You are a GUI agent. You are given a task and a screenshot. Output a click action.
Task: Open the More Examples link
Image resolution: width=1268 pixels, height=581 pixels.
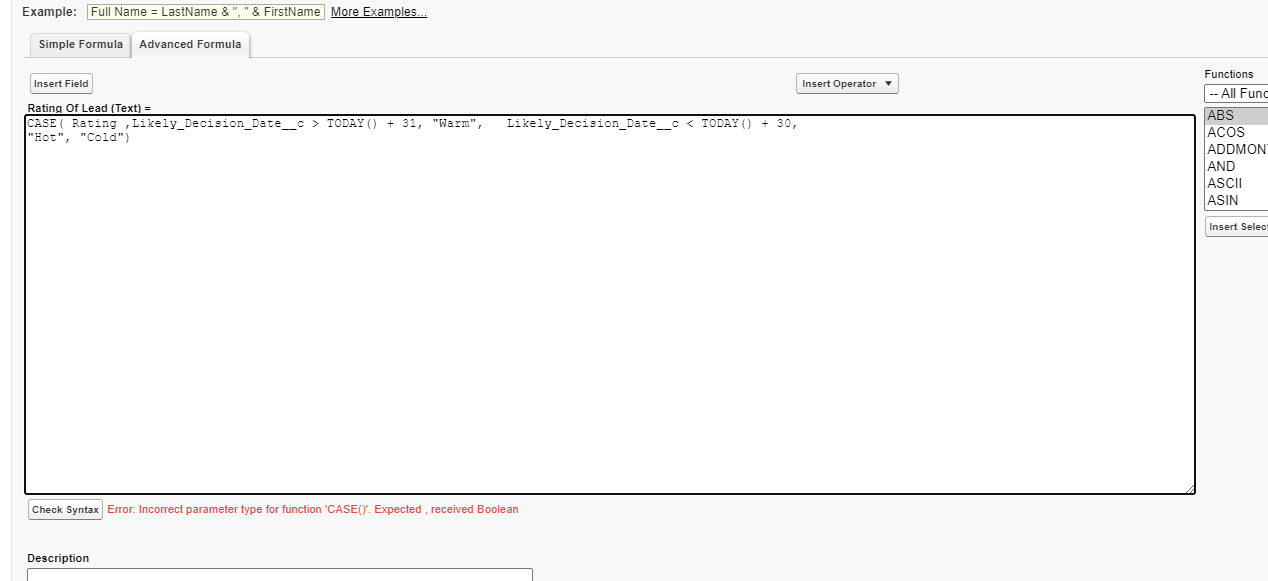(378, 11)
